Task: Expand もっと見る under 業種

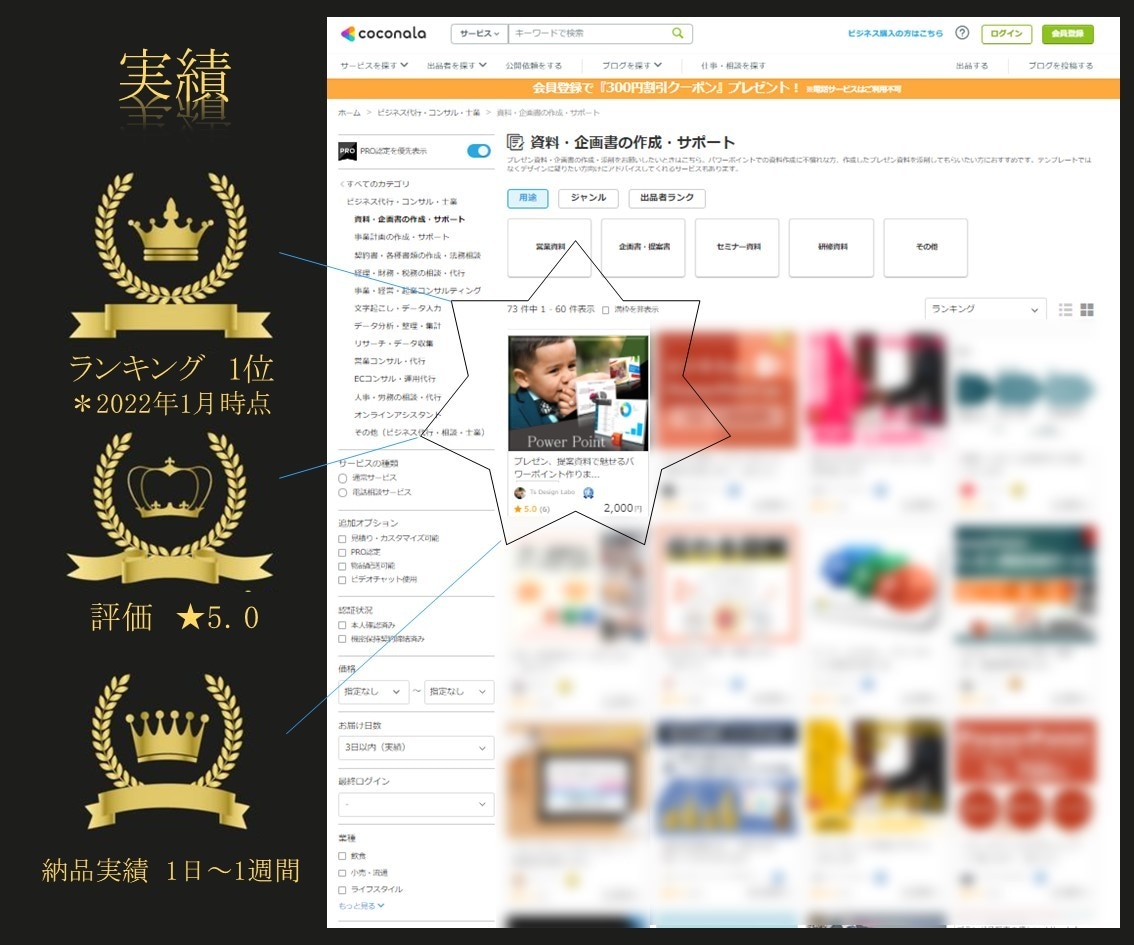Action: pyautogui.click(x=362, y=906)
